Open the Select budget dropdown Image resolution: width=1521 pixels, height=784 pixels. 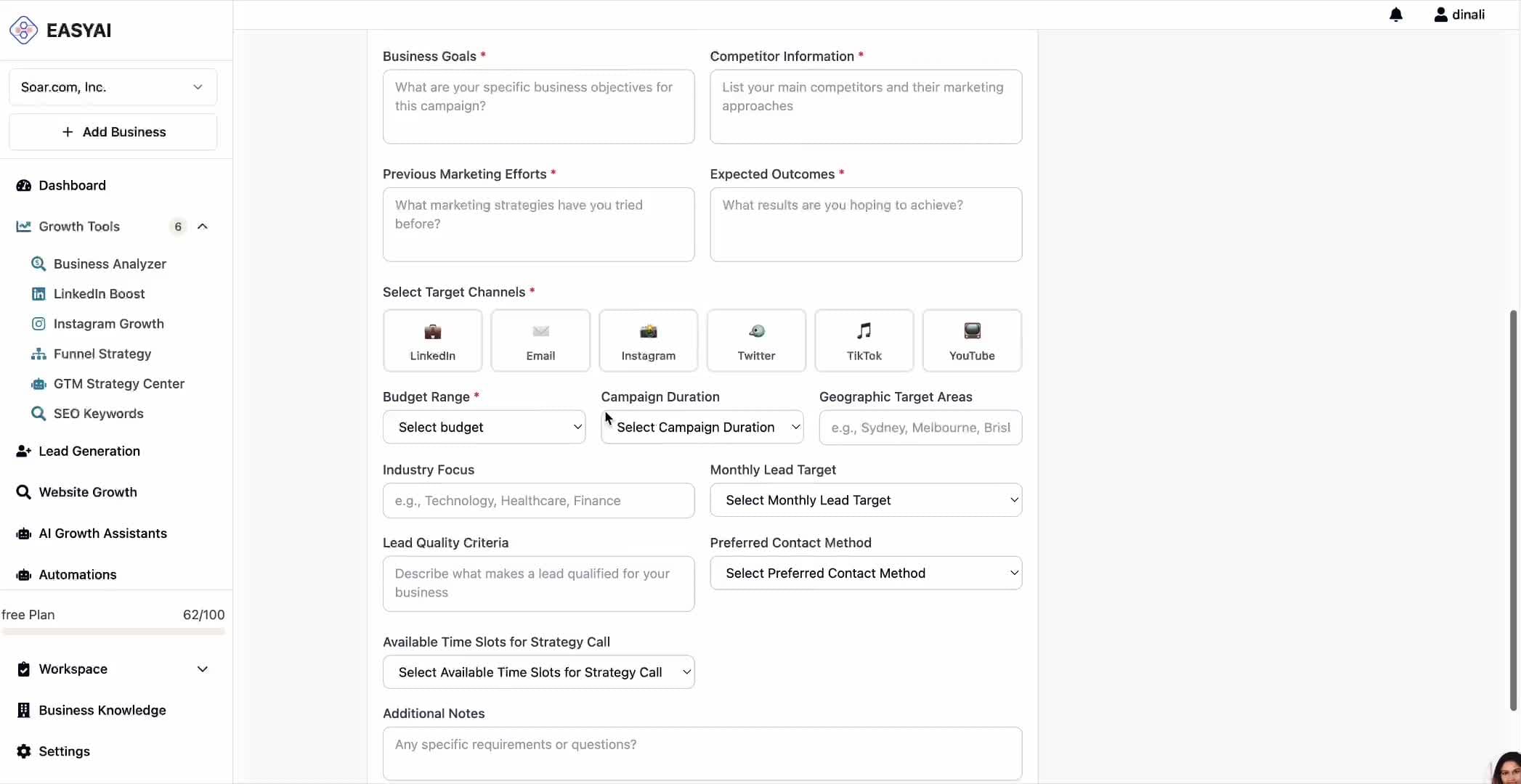(484, 427)
